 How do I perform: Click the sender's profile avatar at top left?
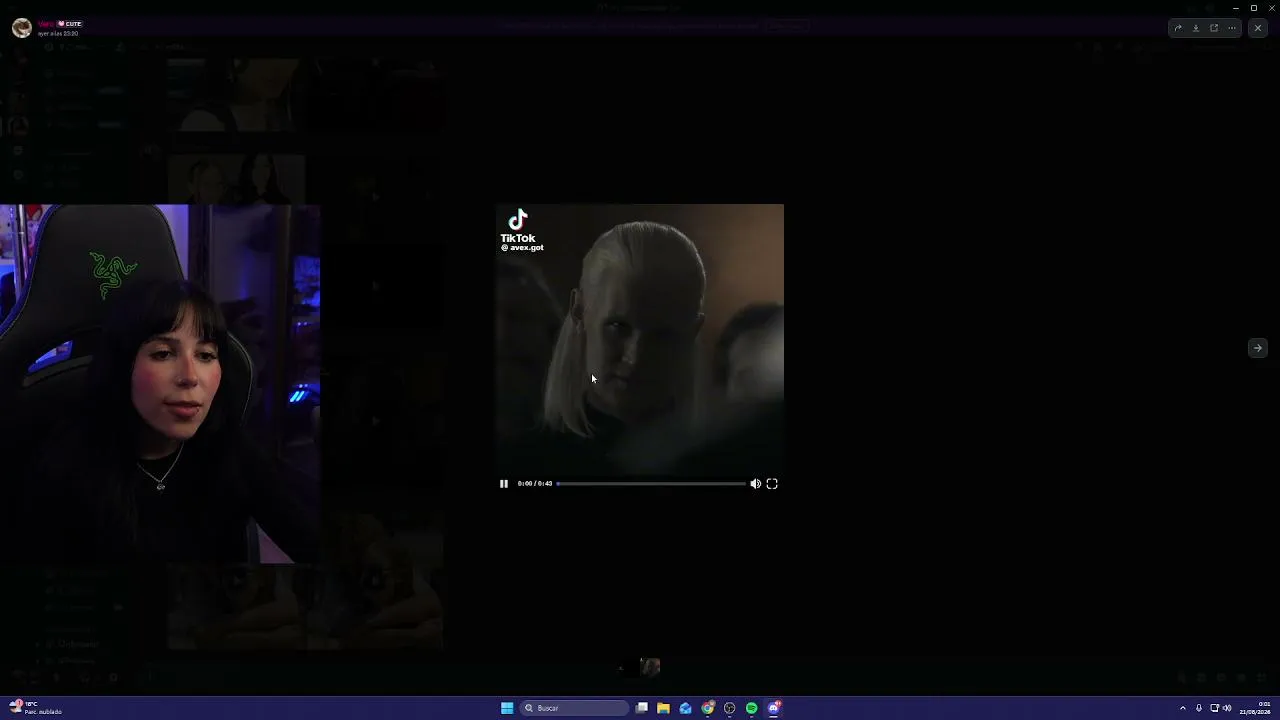(x=21, y=28)
